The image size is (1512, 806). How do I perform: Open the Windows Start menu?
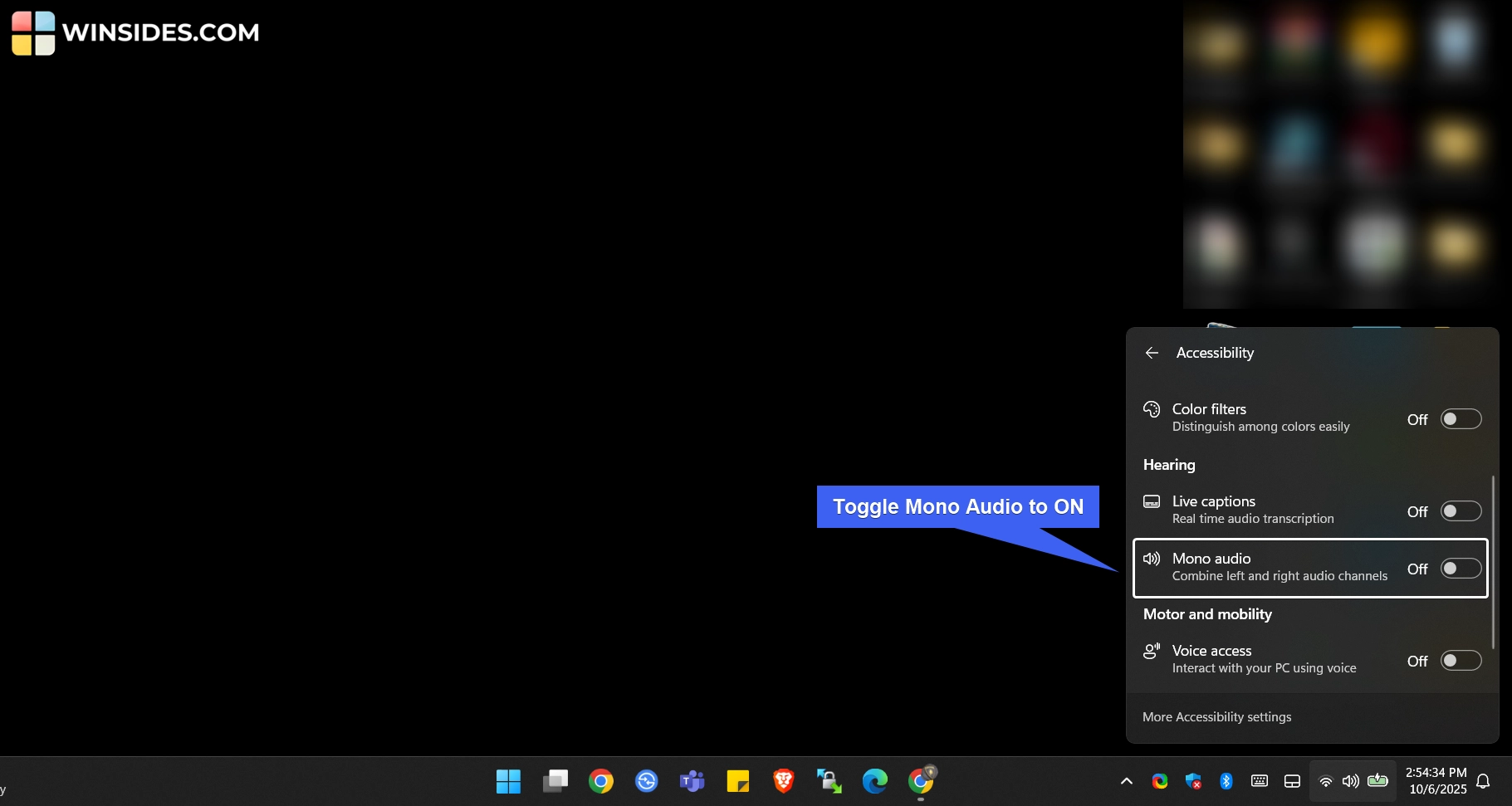pyautogui.click(x=508, y=781)
